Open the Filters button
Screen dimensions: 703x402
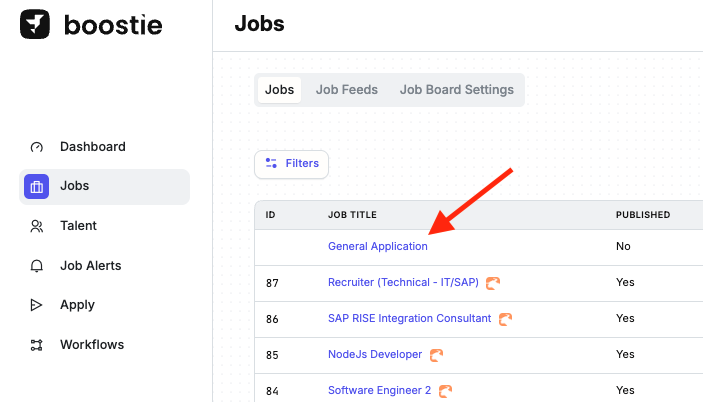click(x=291, y=164)
